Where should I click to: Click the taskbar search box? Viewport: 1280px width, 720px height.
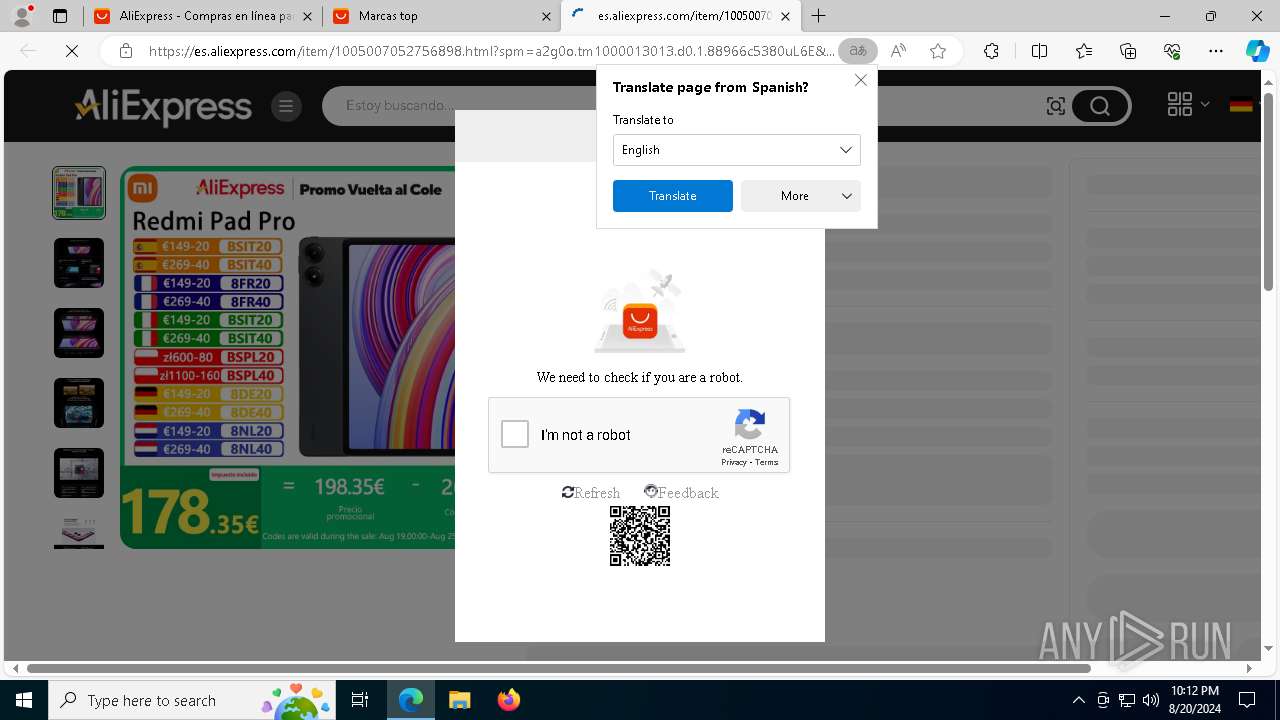[x=193, y=700]
